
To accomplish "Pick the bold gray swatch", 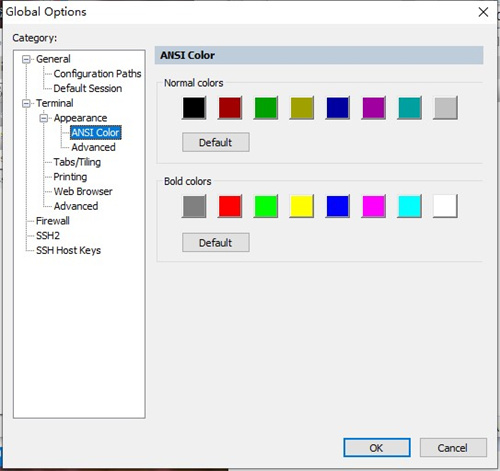I will coord(194,206).
